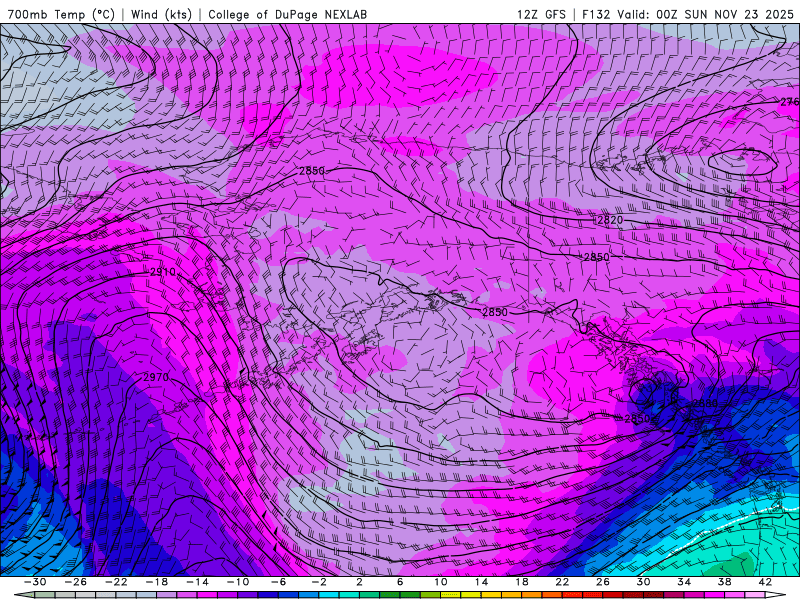Click the "700mb Temp (°C)" title text

[61, 14]
